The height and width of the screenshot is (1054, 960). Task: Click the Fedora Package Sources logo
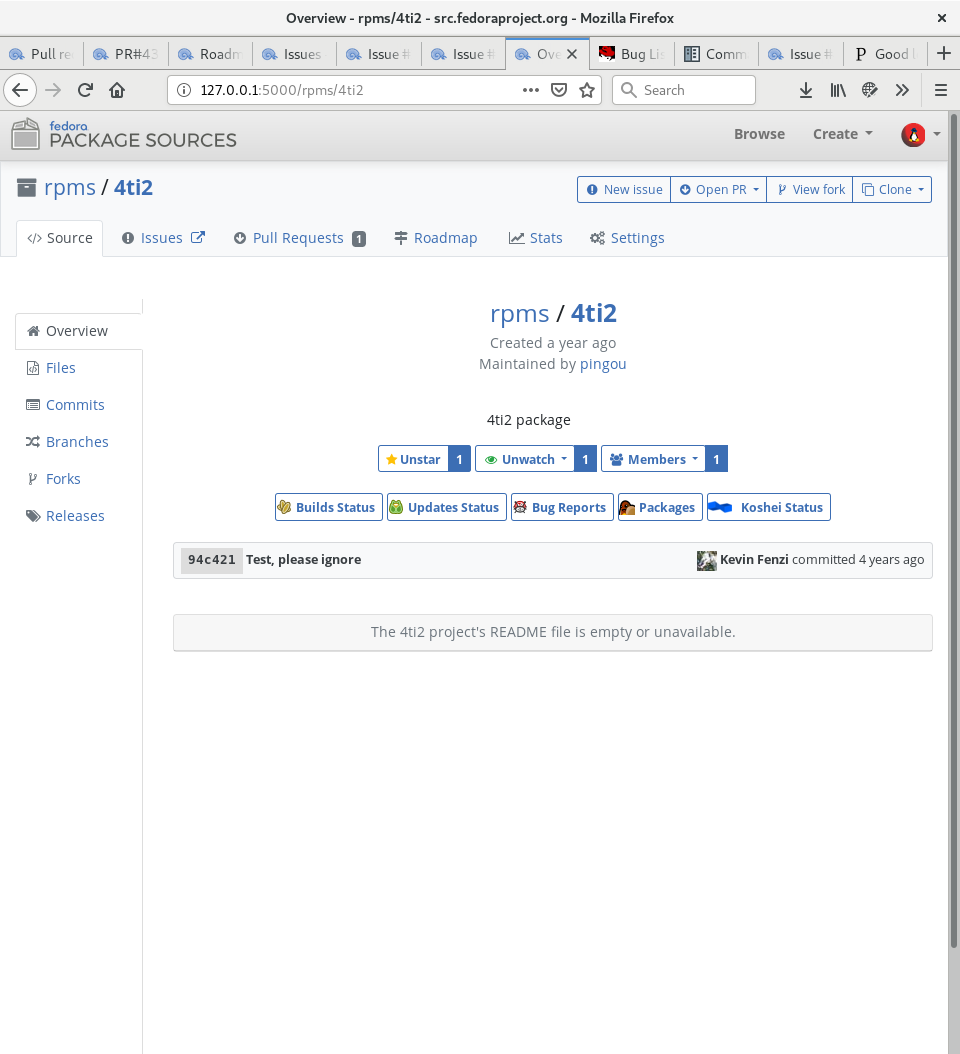[x=124, y=134]
